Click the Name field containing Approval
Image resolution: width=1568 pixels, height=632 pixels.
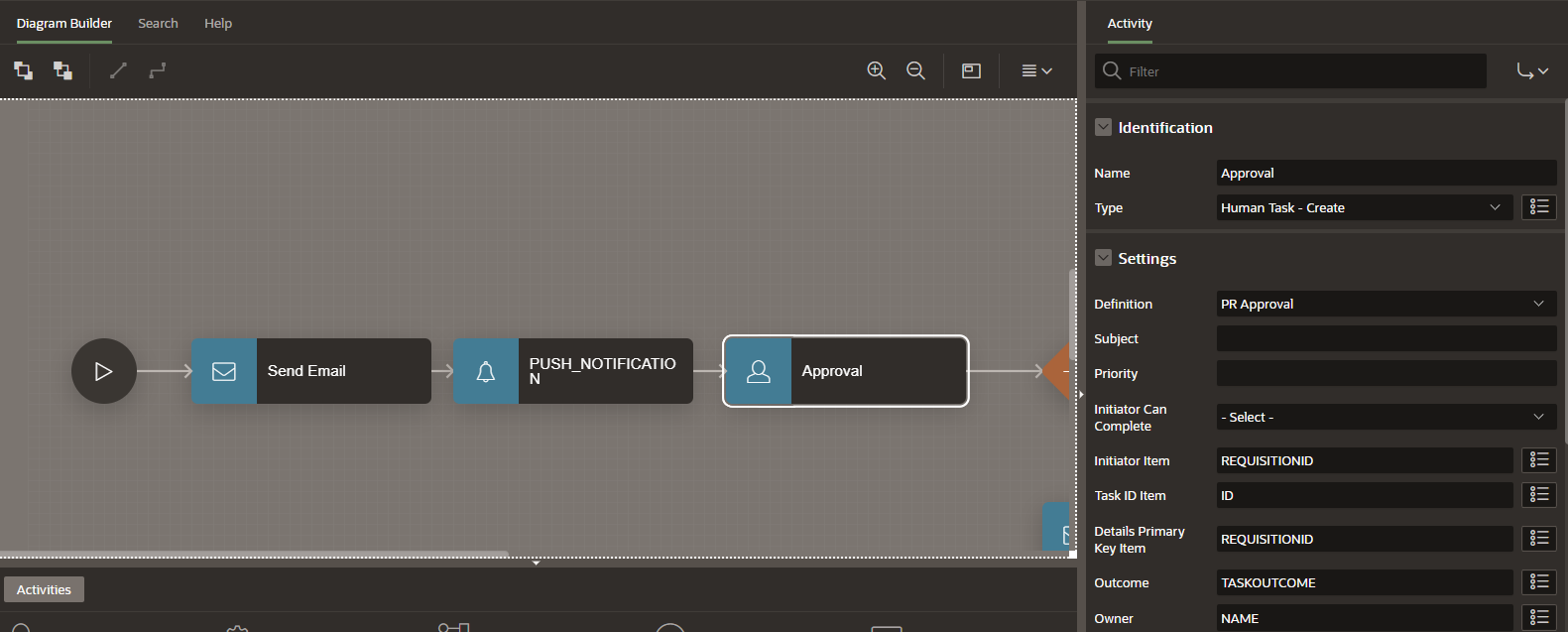click(1387, 173)
